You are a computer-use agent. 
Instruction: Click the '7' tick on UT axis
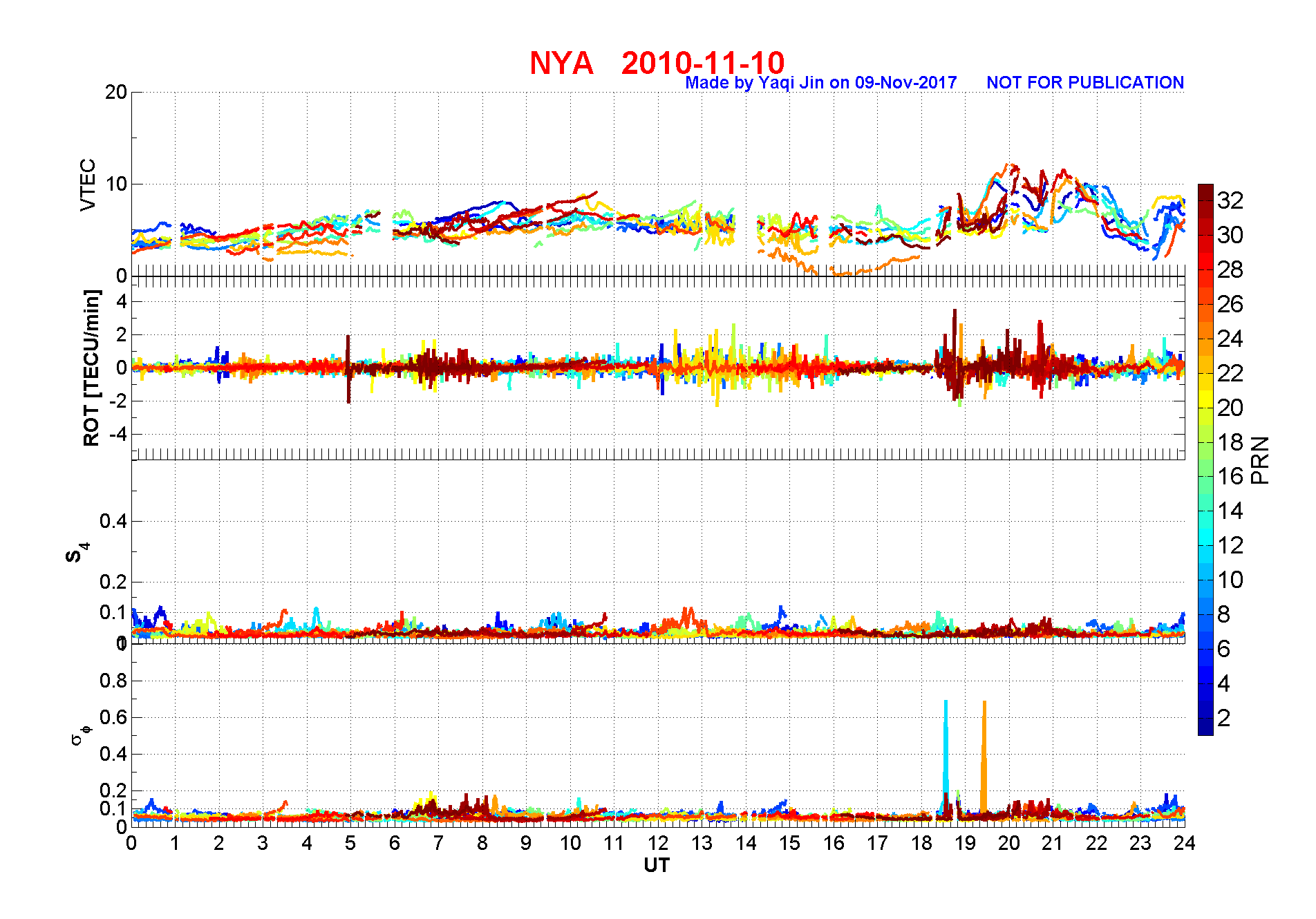438,843
